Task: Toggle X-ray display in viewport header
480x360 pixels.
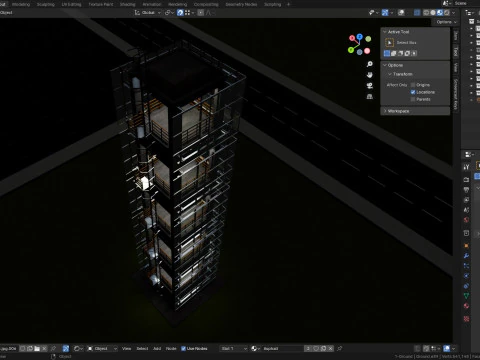Action: [417, 13]
